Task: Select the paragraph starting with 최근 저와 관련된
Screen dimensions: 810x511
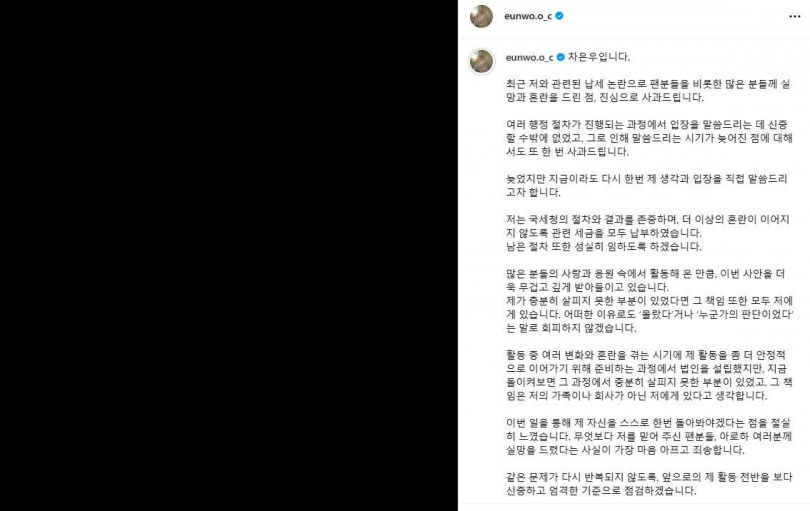Action: pos(648,90)
